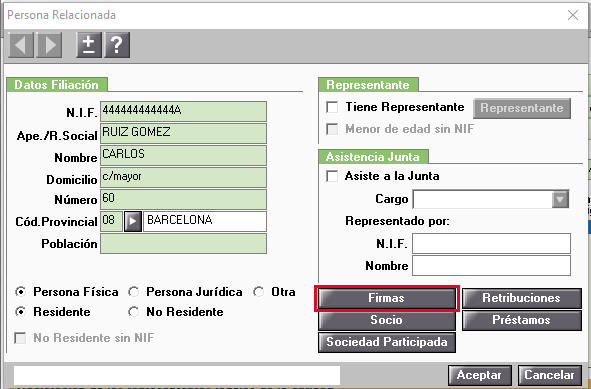Choose No Residente radio option
This screenshot has height=389, width=591.
(x=133, y=312)
